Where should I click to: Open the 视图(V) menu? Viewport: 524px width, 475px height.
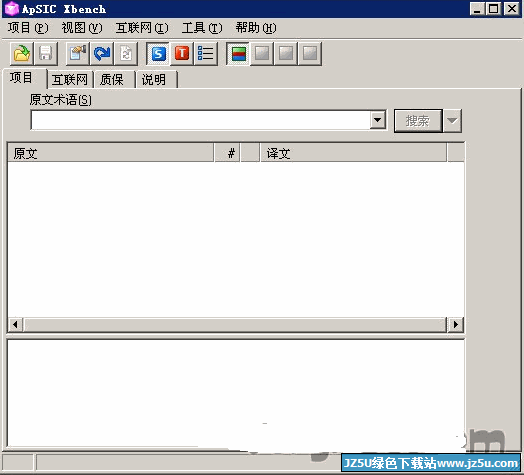(x=82, y=28)
